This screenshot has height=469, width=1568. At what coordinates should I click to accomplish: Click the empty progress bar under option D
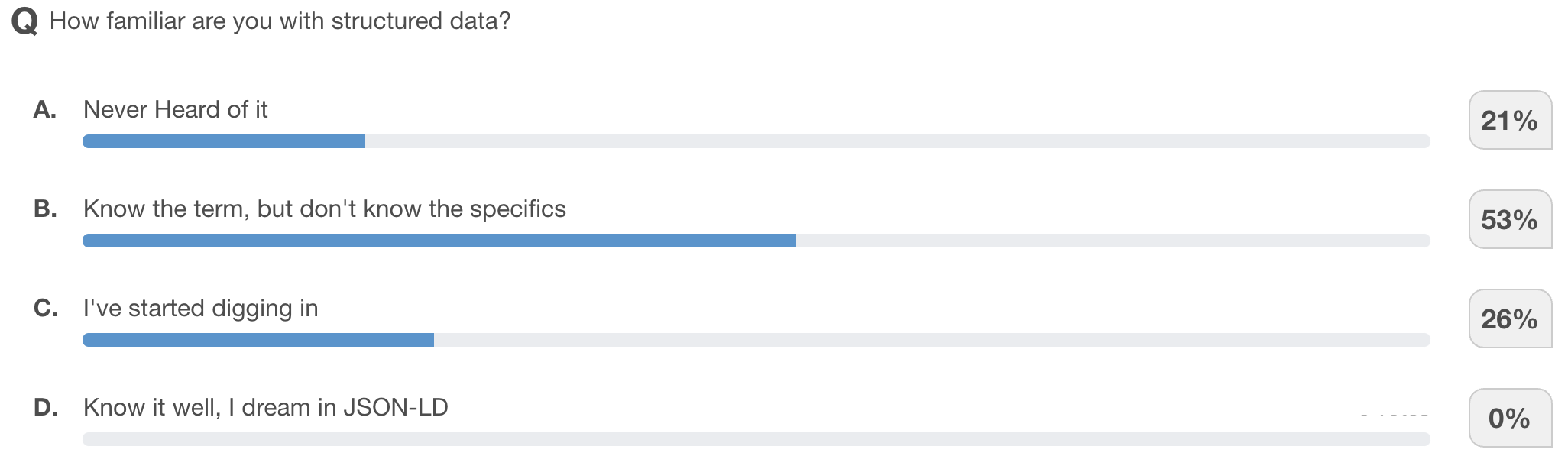coord(756,439)
